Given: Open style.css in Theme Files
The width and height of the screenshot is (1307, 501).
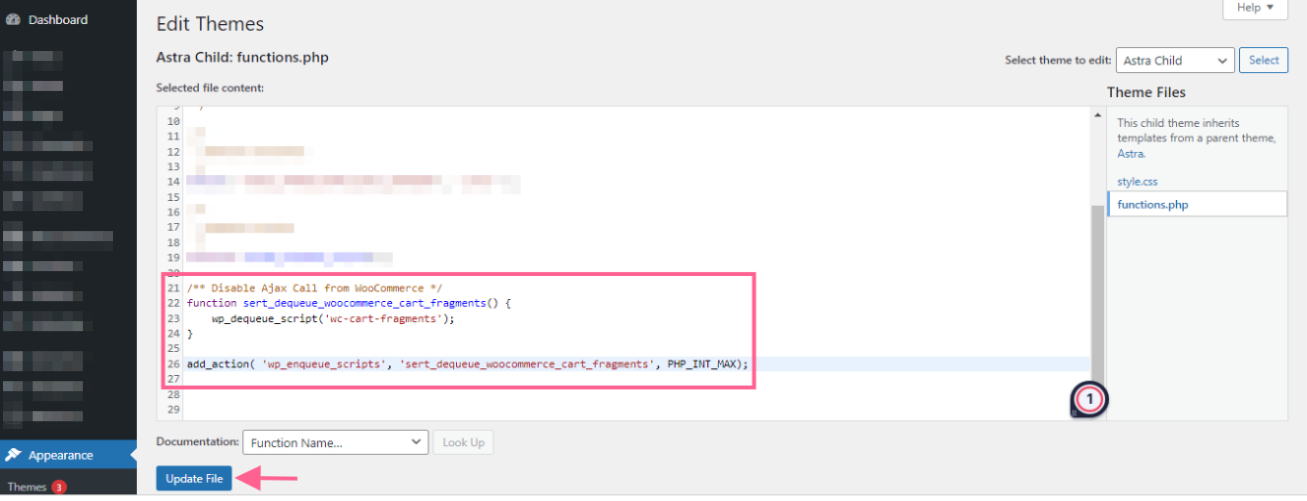Looking at the screenshot, I should 1137,182.
